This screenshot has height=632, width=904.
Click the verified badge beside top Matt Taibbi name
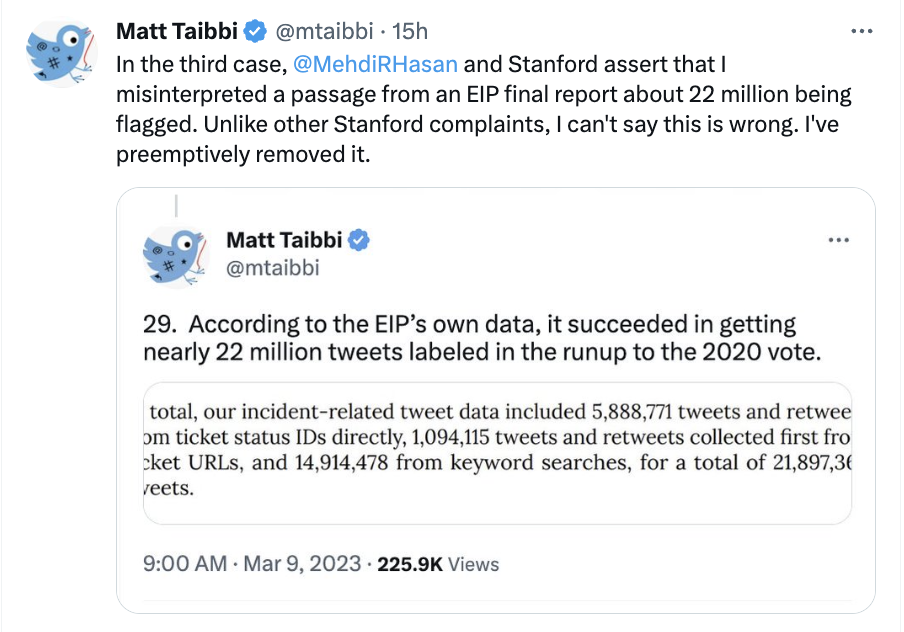click(255, 31)
